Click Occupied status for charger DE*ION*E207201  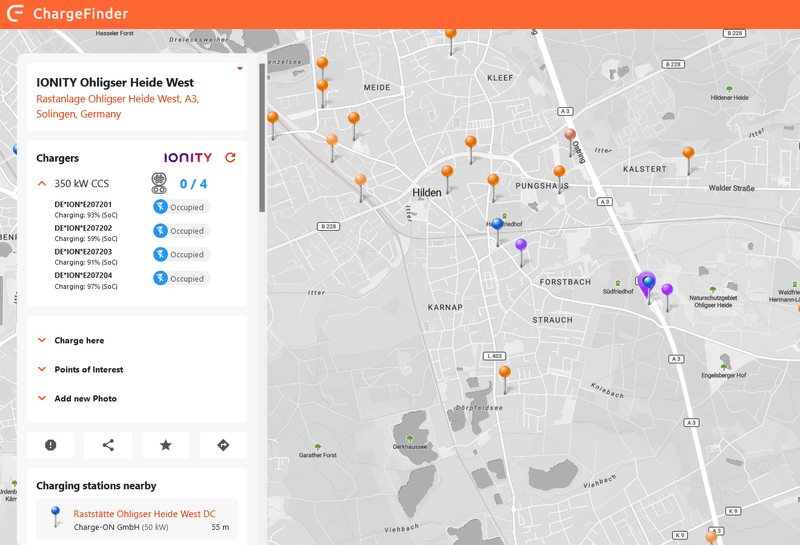pyautogui.click(x=181, y=207)
